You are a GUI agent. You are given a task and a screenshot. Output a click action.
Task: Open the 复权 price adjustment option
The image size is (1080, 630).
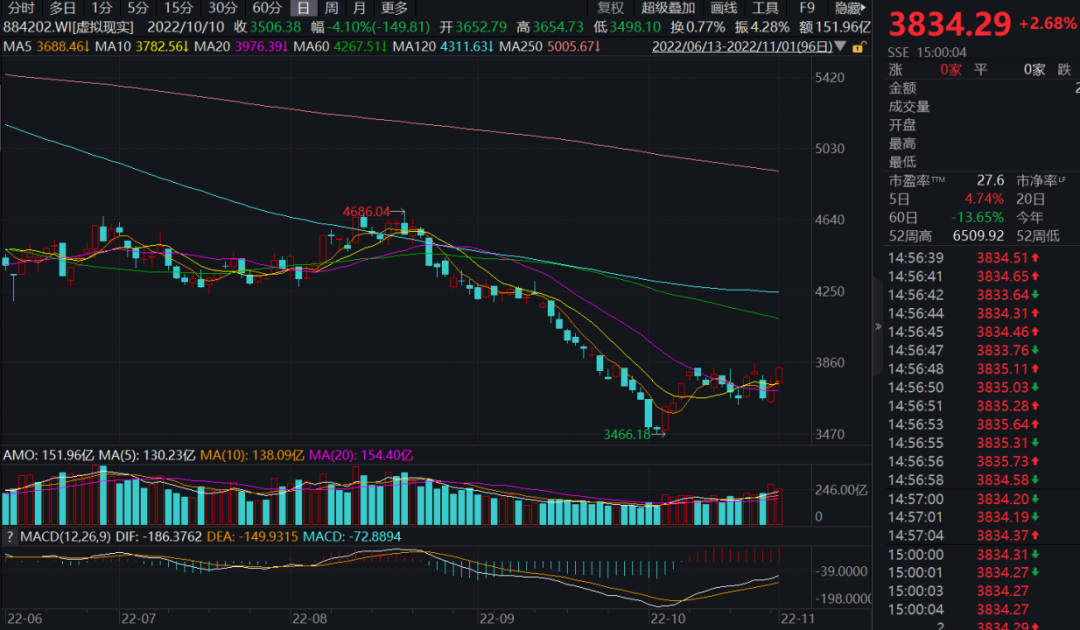(610, 8)
